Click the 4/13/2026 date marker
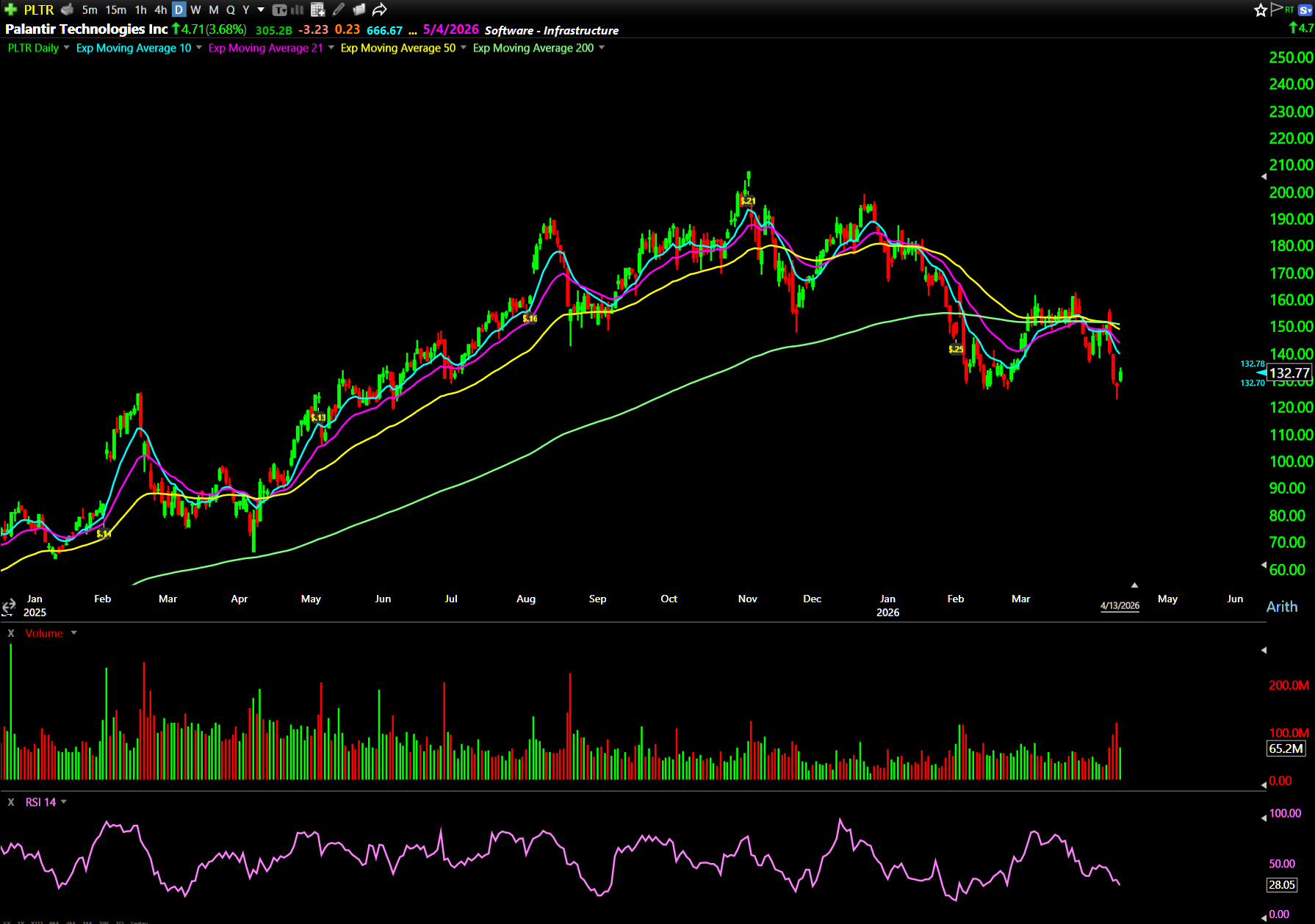The height and width of the screenshot is (924, 1315). (x=1120, y=606)
